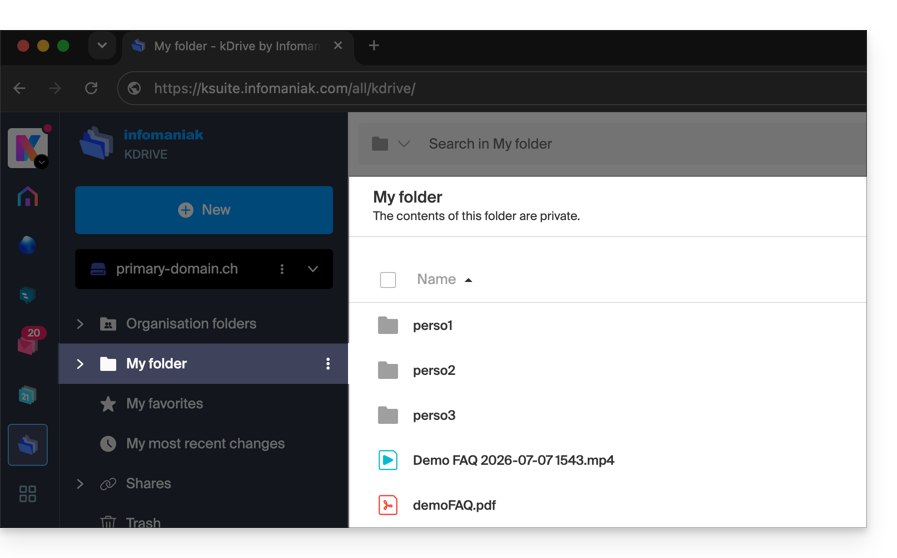Expand the Organisation folders tree
Image resolution: width=897 pixels, height=558 pixels.
click(80, 324)
